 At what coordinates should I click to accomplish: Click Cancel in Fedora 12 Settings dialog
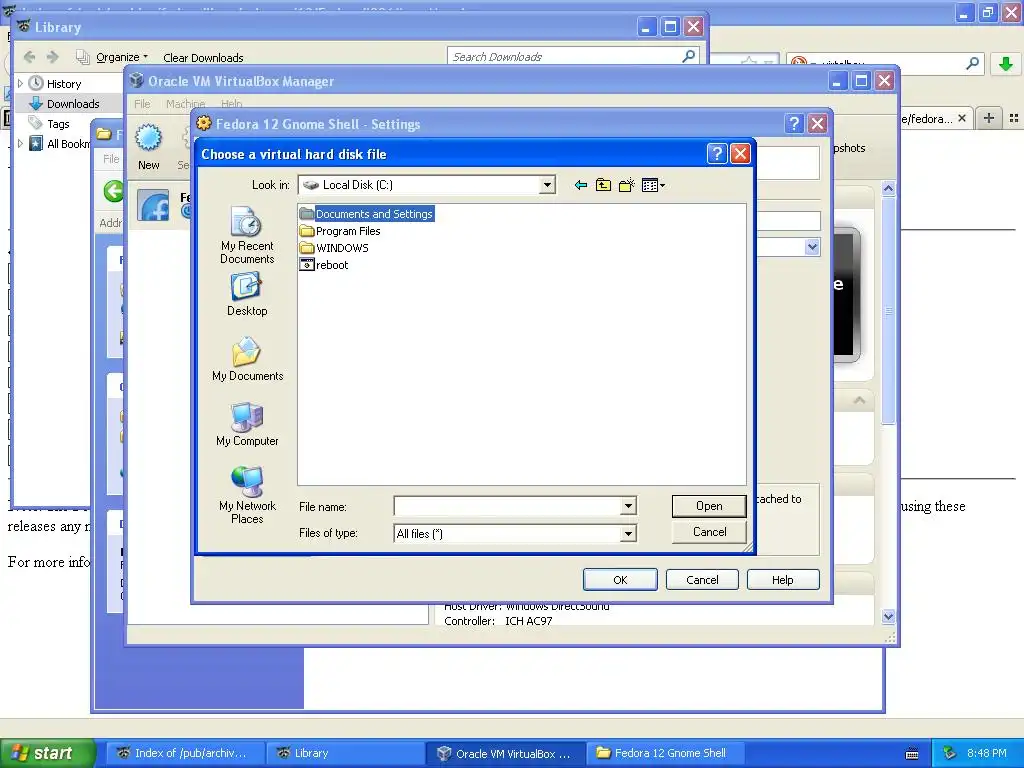pyautogui.click(x=702, y=580)
